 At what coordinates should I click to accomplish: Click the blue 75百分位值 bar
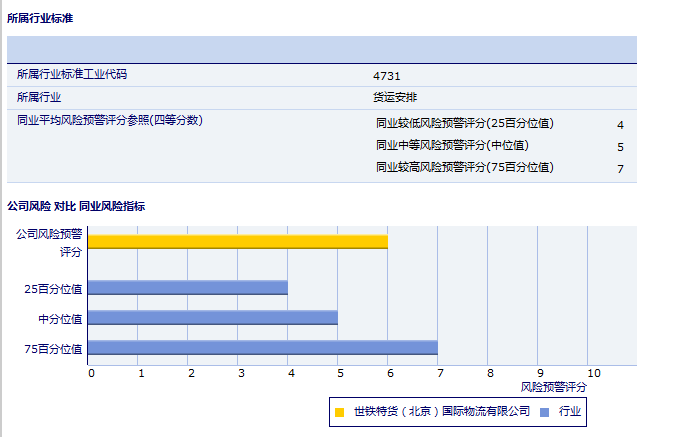click(x=262, y=348)
